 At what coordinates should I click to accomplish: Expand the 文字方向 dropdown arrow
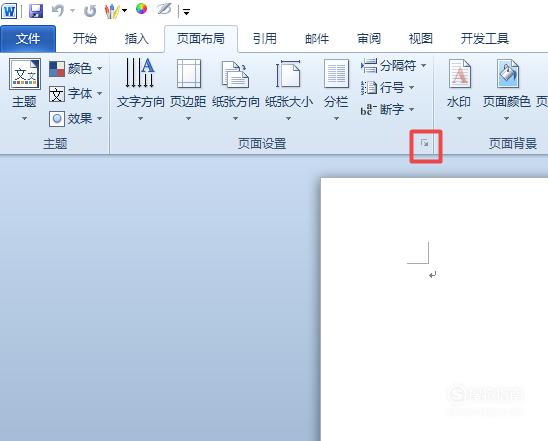(x=140, y=119)
